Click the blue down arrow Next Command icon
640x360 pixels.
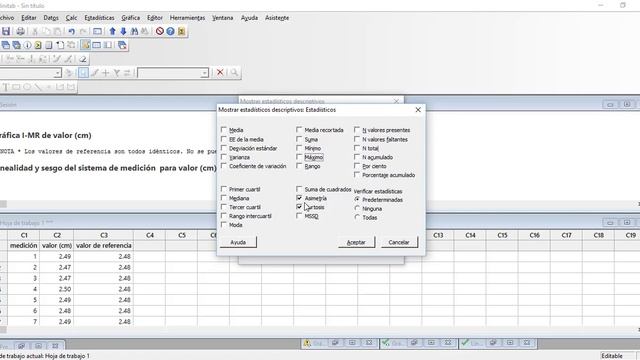[123, 31]
